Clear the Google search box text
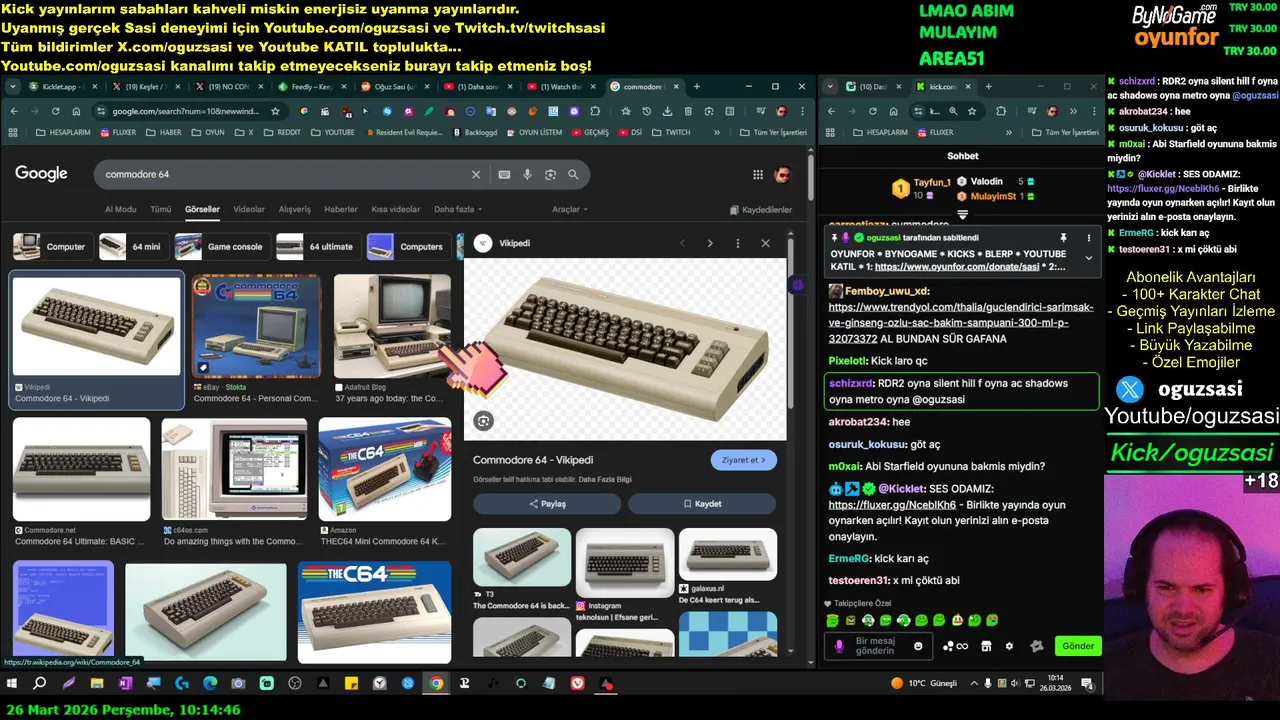This screenshot has width=1280, height=720. (476, 174)
